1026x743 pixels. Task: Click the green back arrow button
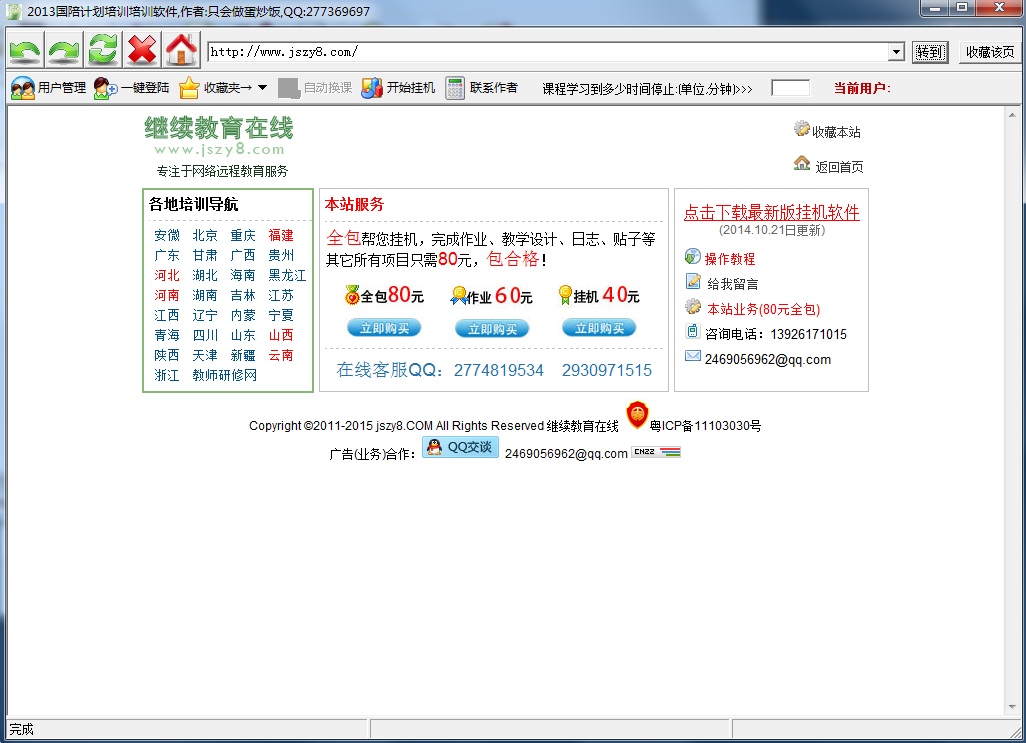25,50
